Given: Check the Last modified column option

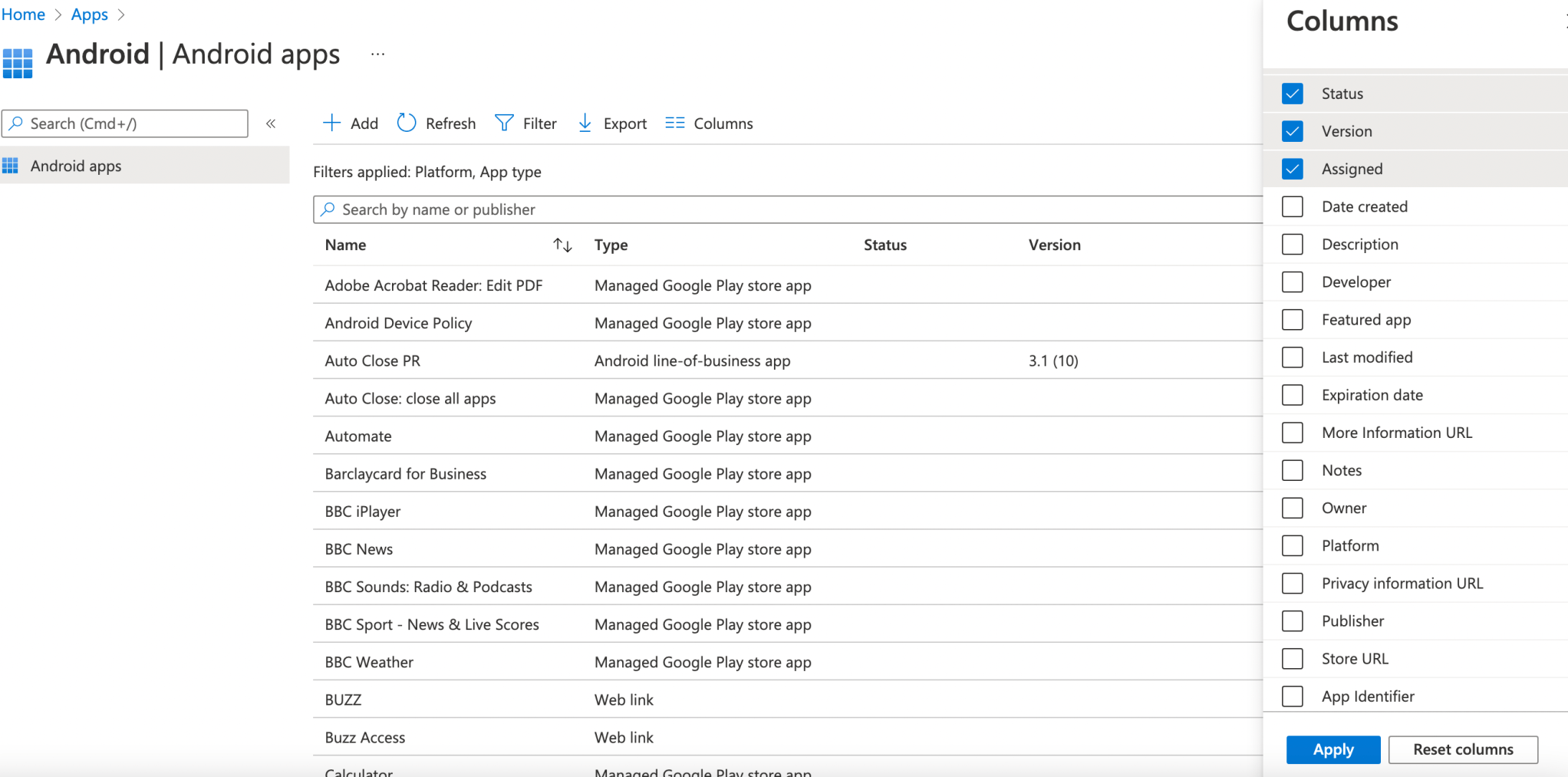Looking at the screenshot, I should click(x=1293, y=357).
